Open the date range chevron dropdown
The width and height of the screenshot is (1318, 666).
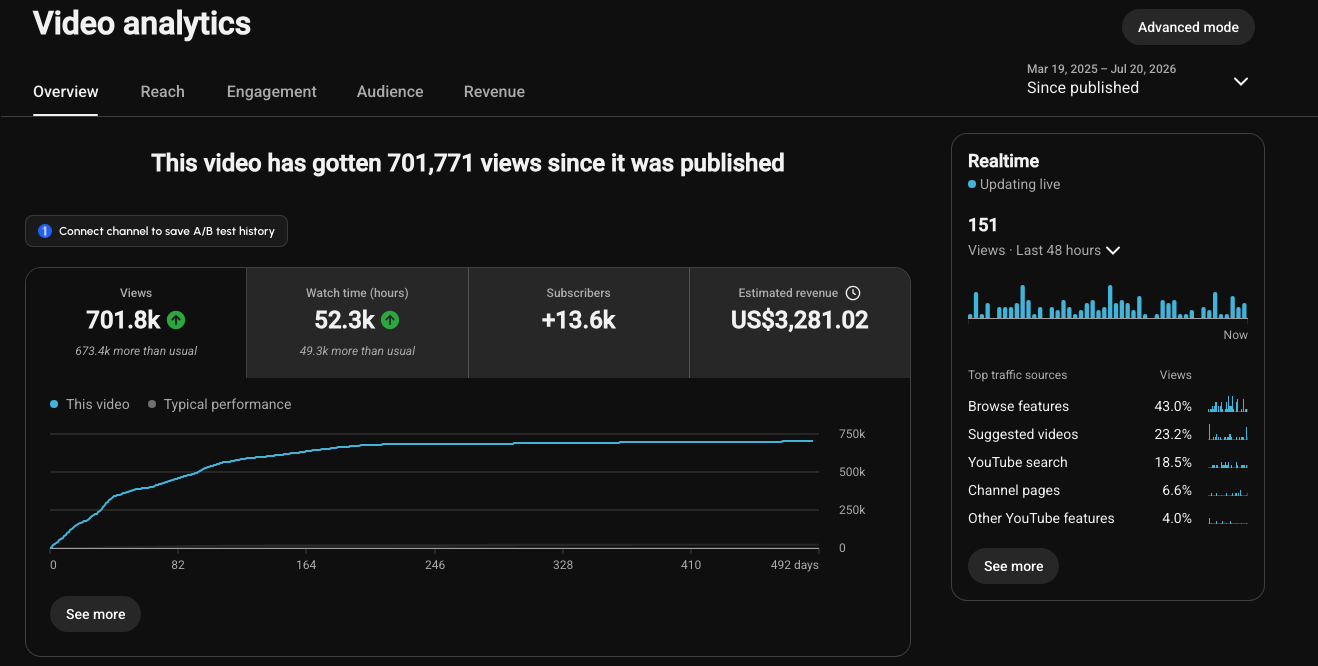1241,81
